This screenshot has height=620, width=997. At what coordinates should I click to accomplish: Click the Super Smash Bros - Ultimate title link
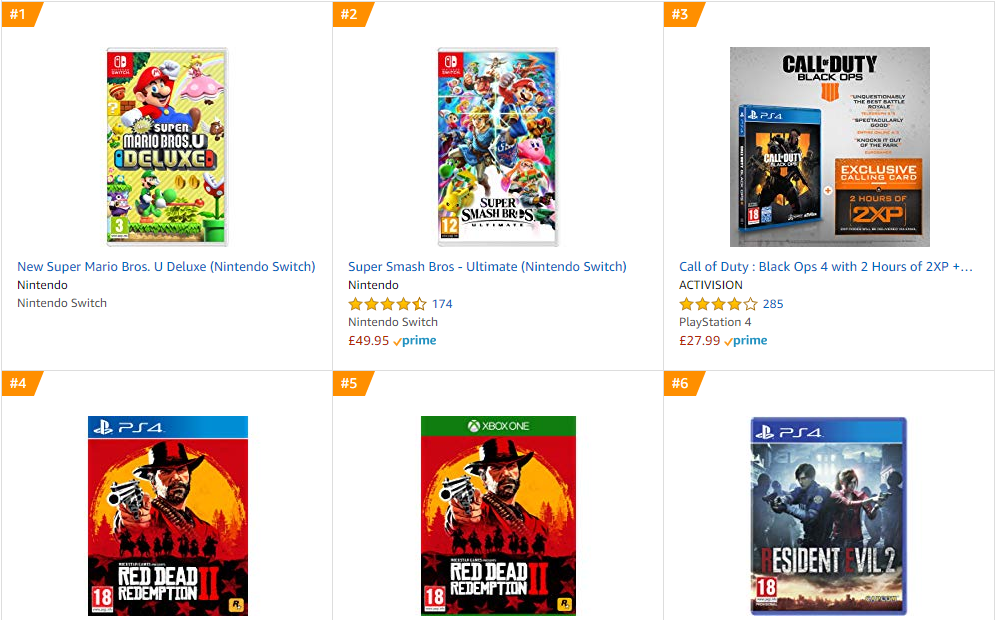point(487,266)
